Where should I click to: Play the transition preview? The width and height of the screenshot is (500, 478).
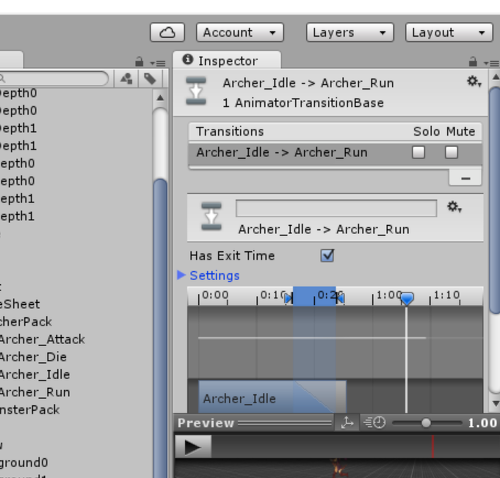(x=193, y=447)
